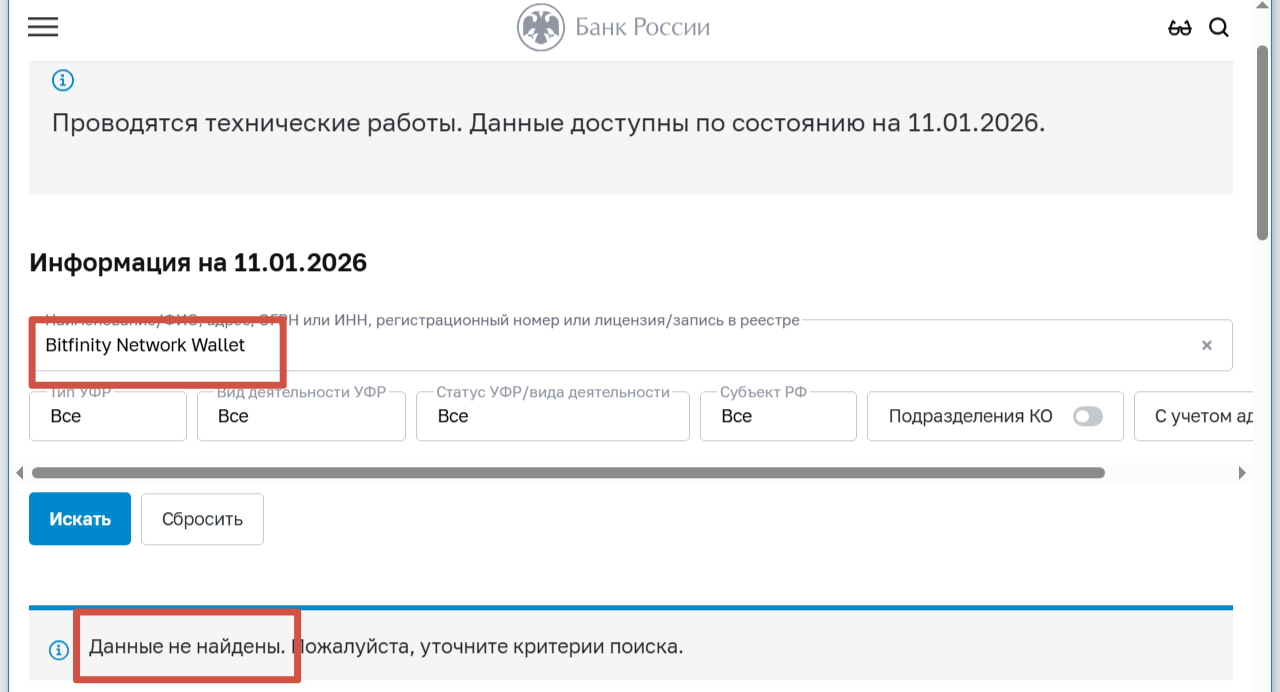Clear the search field with the x icon
Viewport: 1280px width, 692px height.
[x=1207, y=345]
